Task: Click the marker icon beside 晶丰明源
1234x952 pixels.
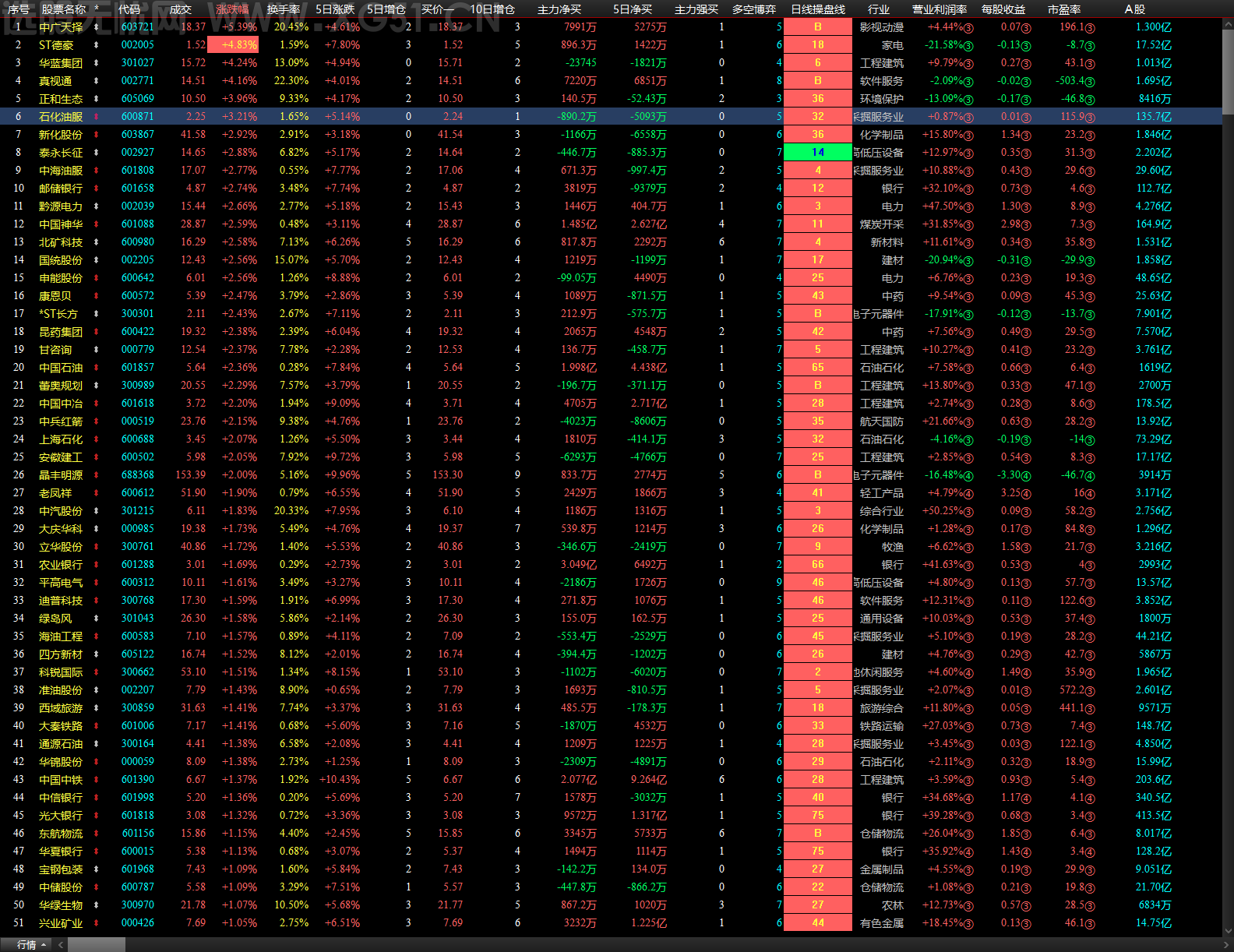Action: (x=97, y=475)
